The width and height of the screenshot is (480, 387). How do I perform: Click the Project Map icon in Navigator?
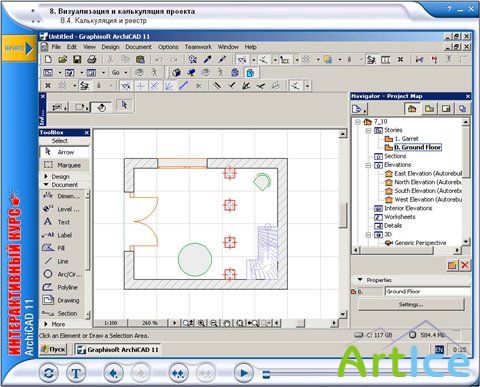[x=412, y=109]
